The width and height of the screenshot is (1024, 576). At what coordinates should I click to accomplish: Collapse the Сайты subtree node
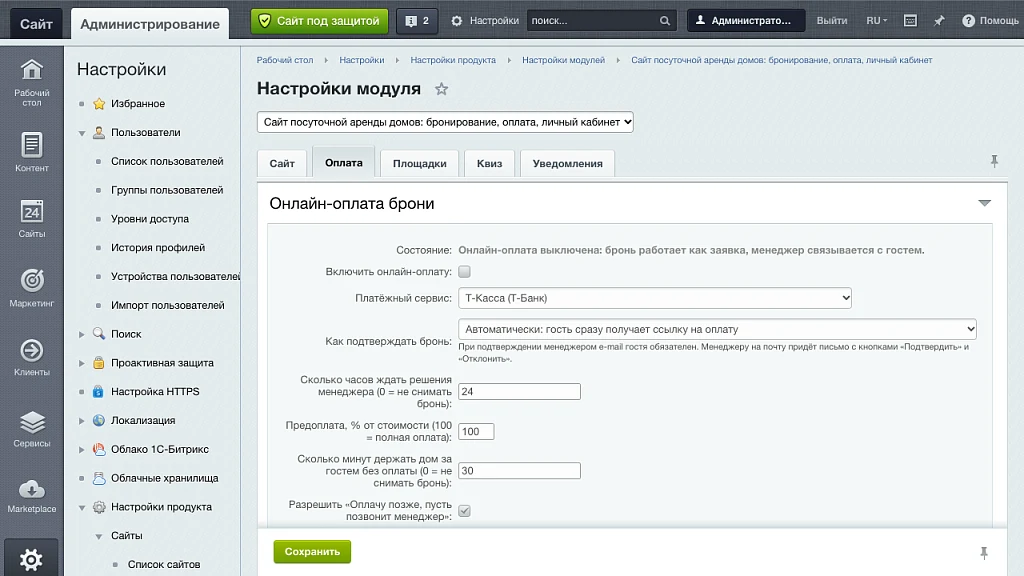point(99,536)
